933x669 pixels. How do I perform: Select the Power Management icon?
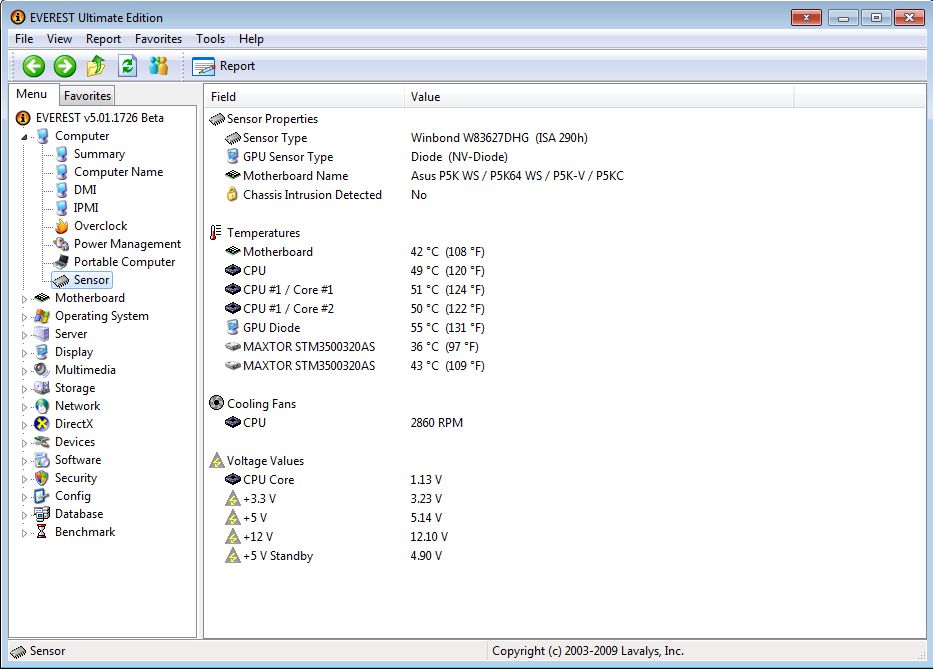click(x=62, y=244)
